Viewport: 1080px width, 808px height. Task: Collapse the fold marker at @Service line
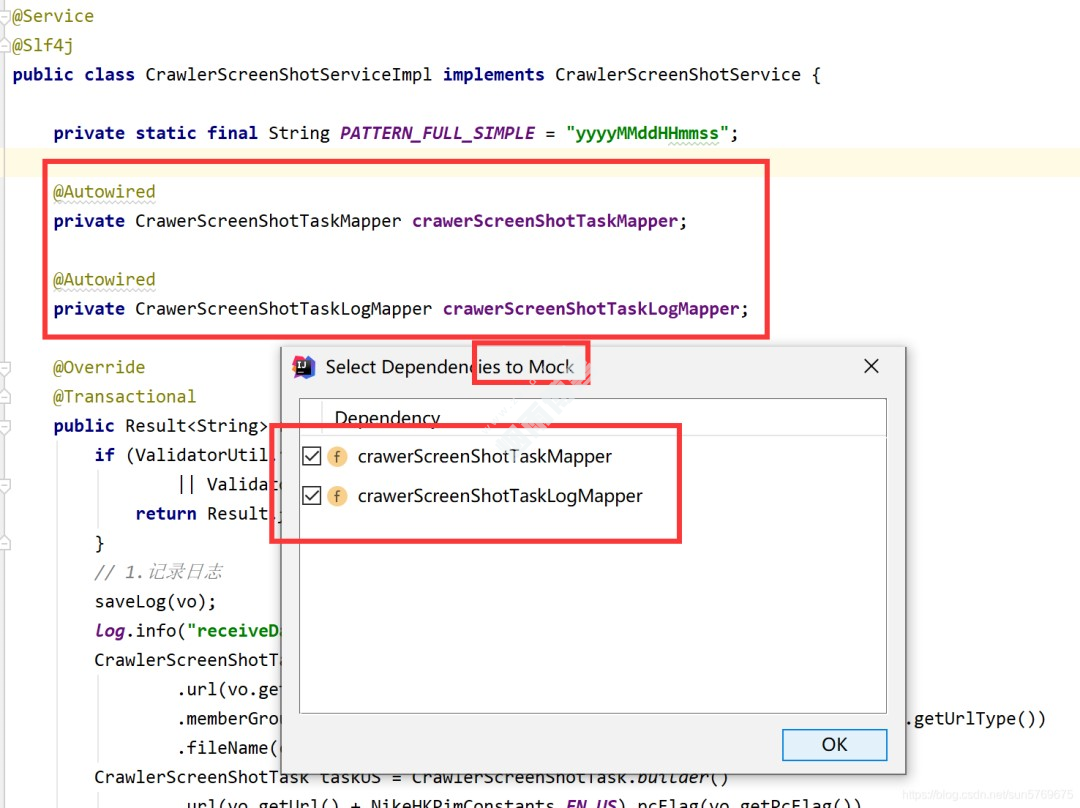coord(5,16)
